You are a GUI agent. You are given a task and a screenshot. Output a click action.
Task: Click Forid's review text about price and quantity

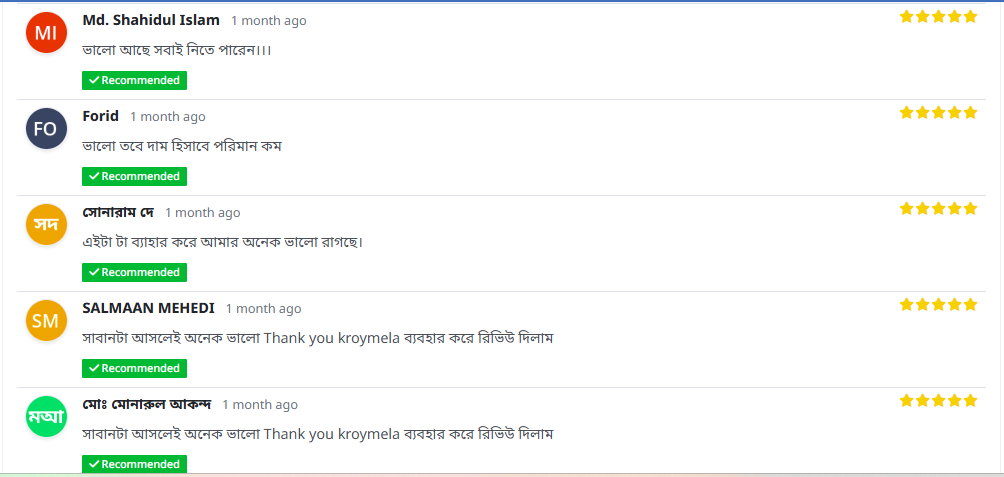pos(182,146)
